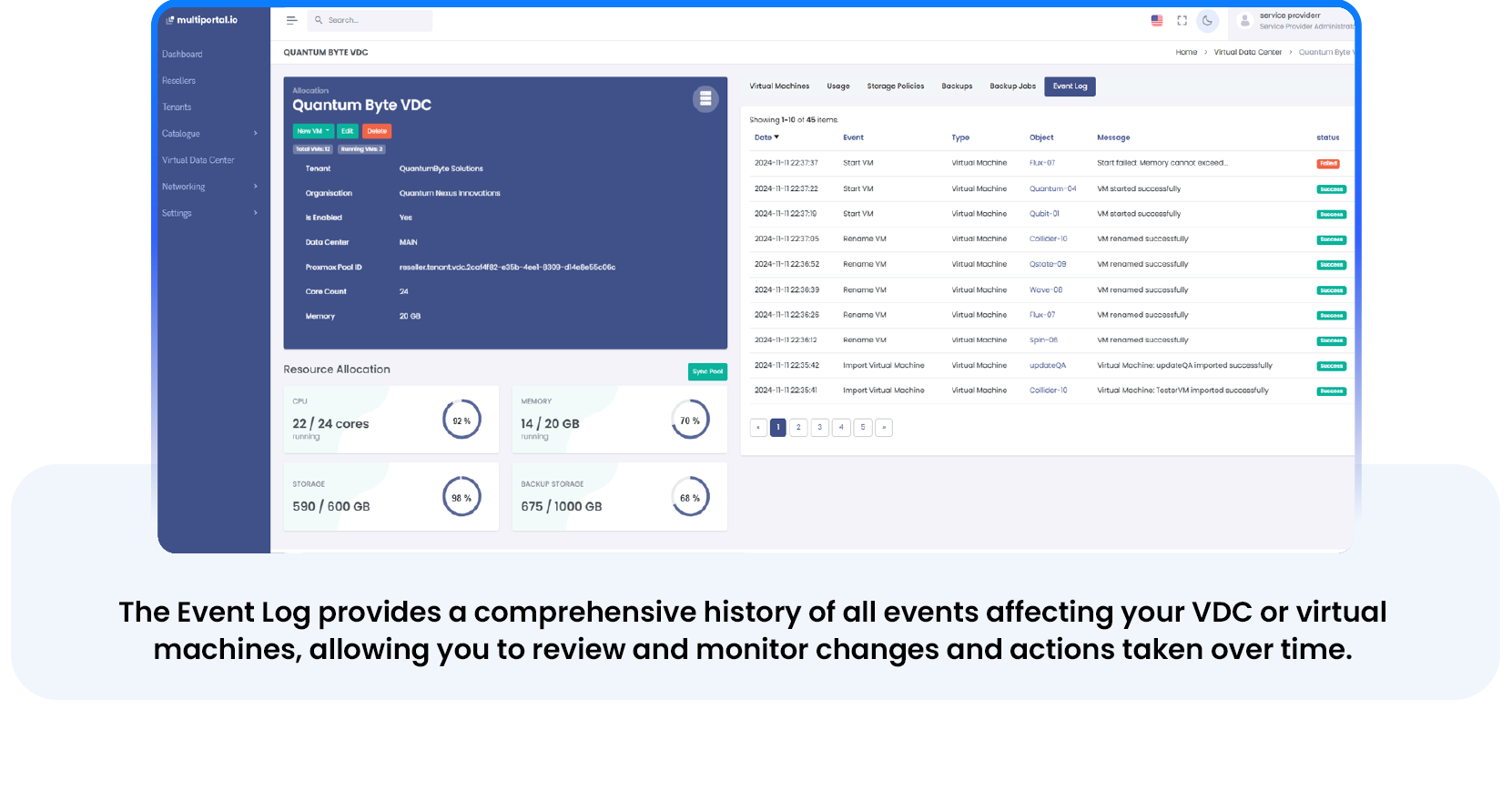1512x811 pixels.
Task: Expand the Networking sidebar menu
Action: pos(209,187)
